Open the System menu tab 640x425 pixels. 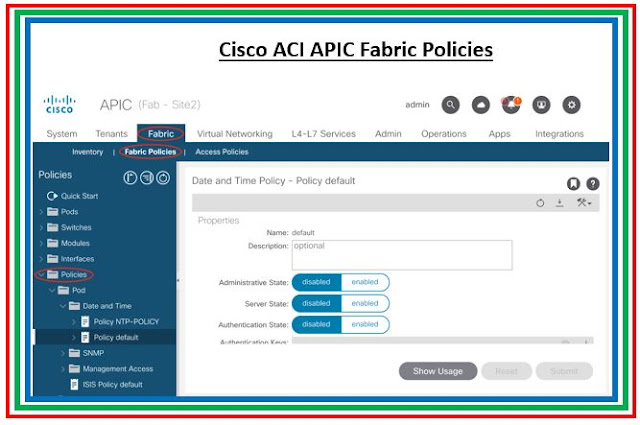[62, 134]
